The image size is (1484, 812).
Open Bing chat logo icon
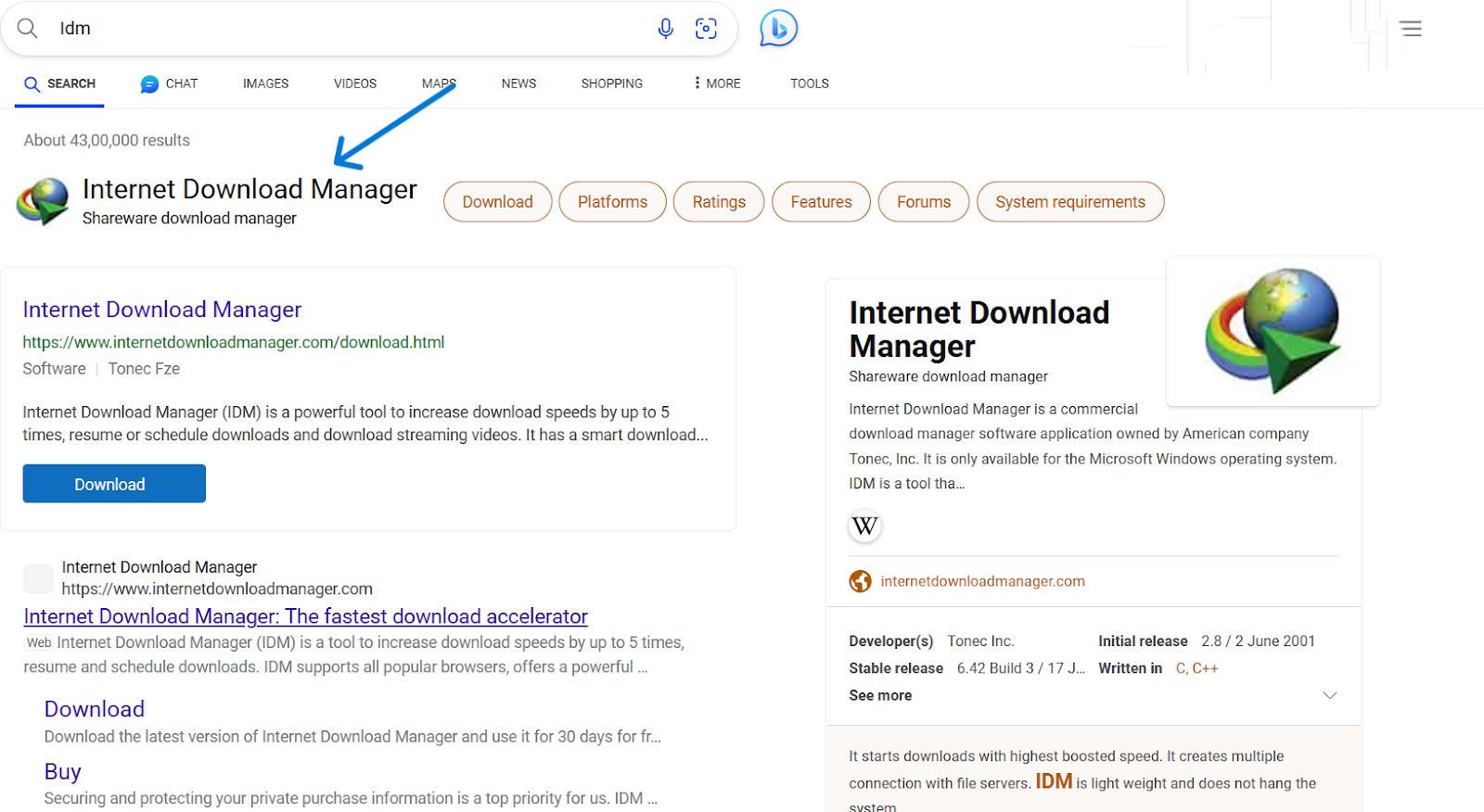click(778, 29)
